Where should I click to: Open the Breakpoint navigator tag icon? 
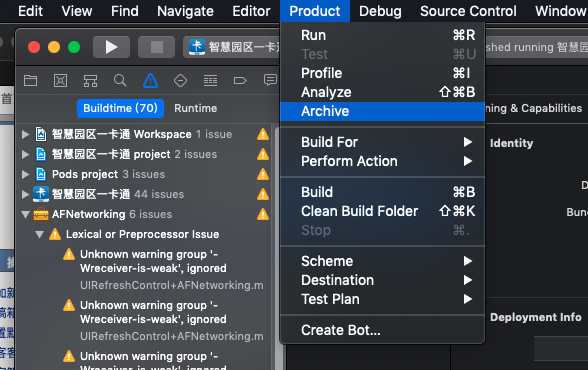pyautogui.click(x=240, y=80)
